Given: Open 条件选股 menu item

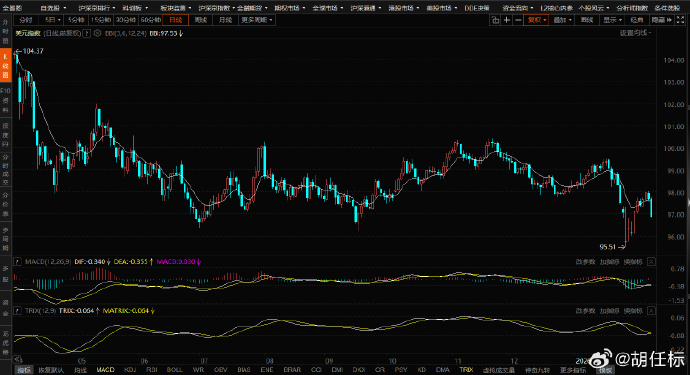Looking at the screenshot, I should pyautogui.click(x=667, y=8).
